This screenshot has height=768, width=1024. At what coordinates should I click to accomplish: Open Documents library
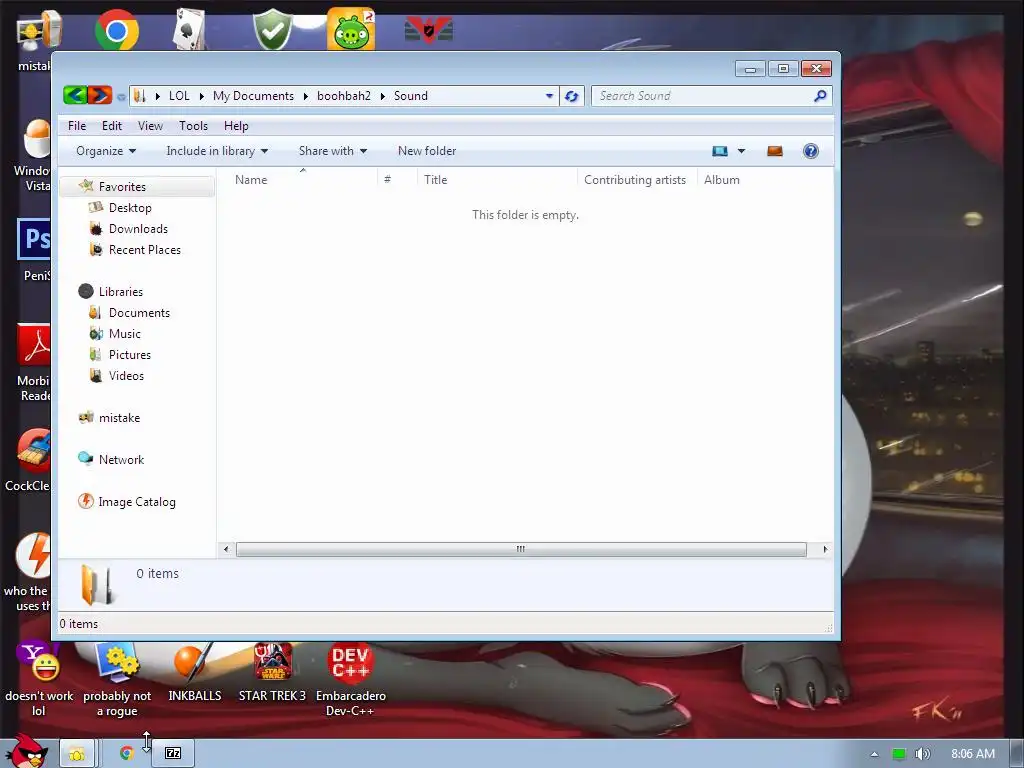tap(139, 313)
